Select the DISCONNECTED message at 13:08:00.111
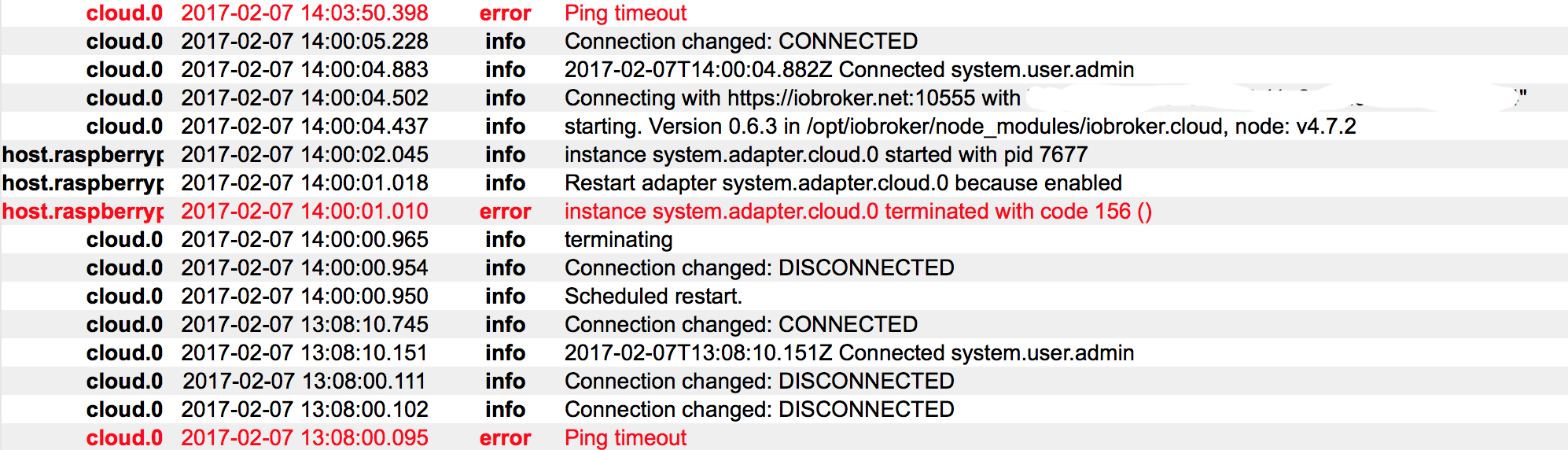Screen dimensions: 1568x450 tap(759, 382)
